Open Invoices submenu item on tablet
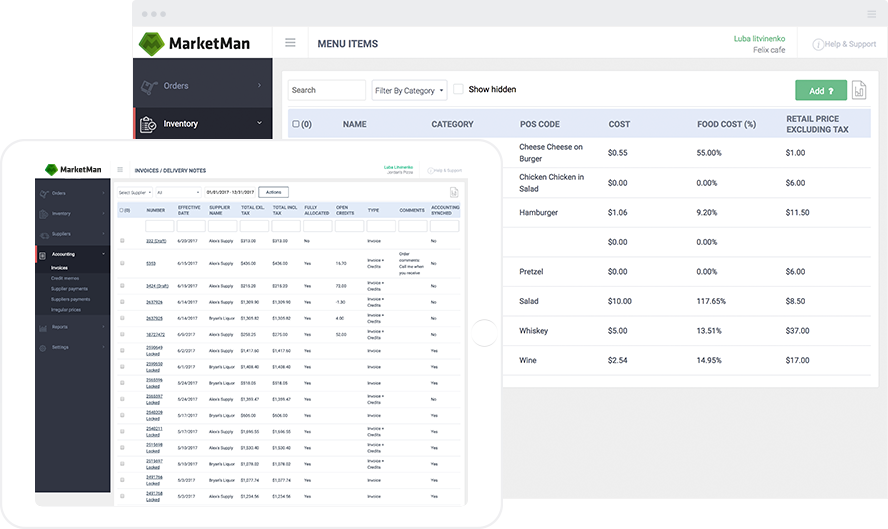 coord(59,268)
